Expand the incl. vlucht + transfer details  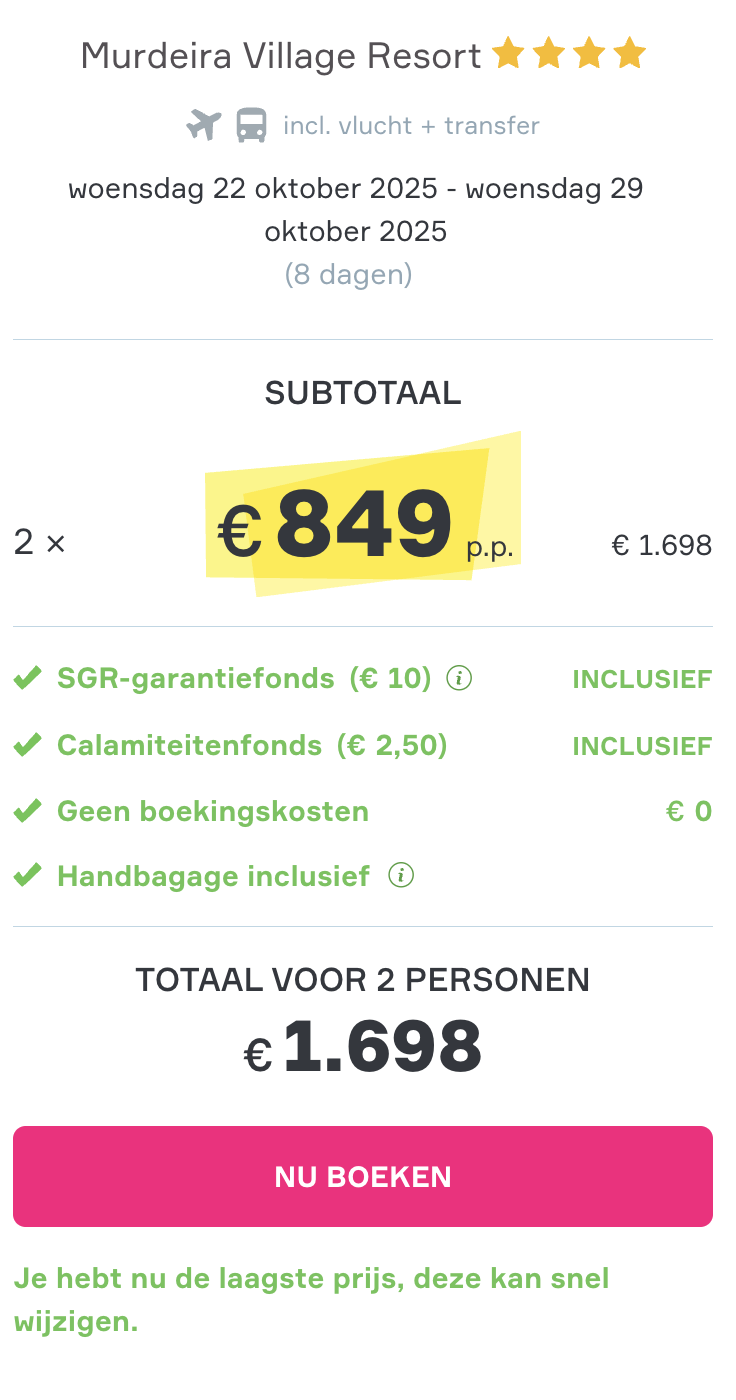412,125
